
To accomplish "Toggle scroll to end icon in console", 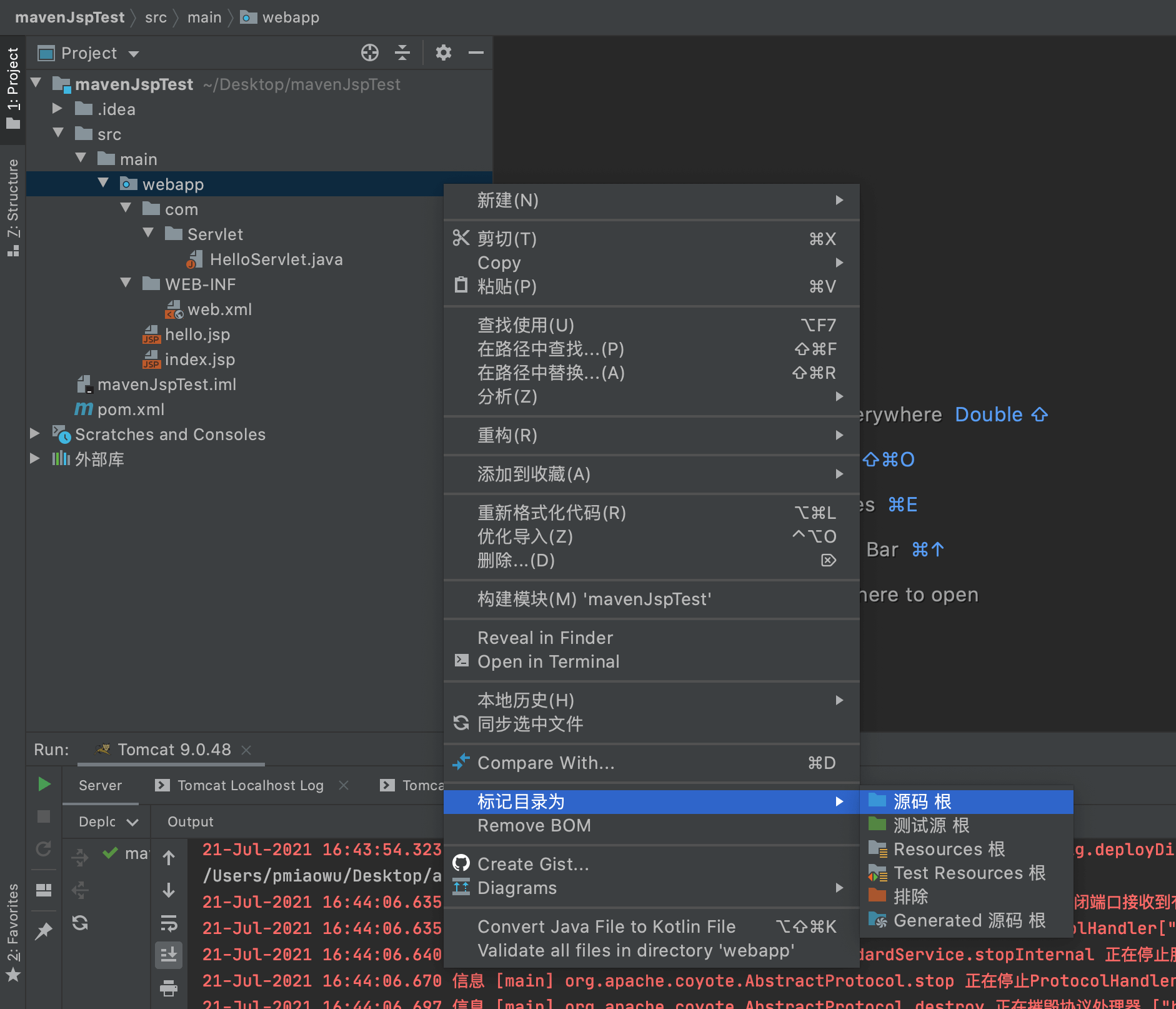I will (x=169, y=955).
